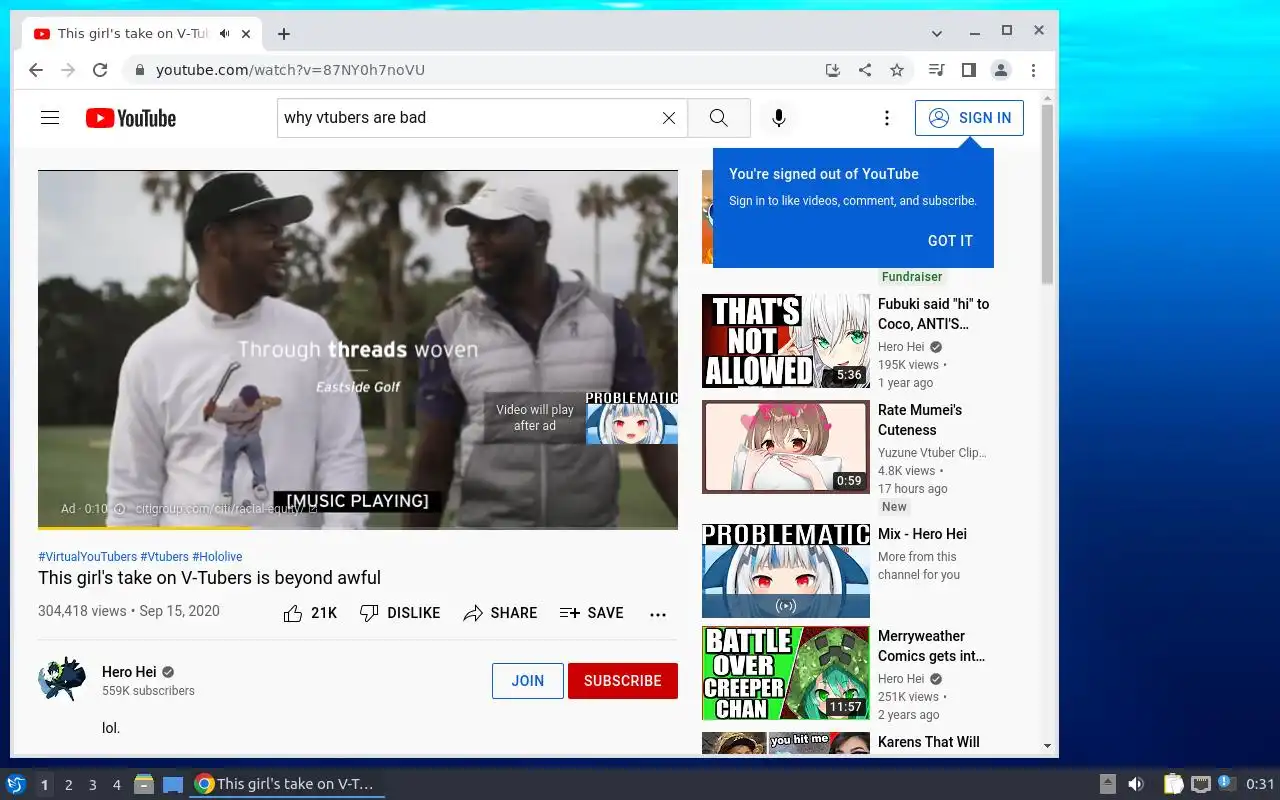Viewport: 1280px width, 800px height.
Task: Click the video player area
Action: click(358, 349)
